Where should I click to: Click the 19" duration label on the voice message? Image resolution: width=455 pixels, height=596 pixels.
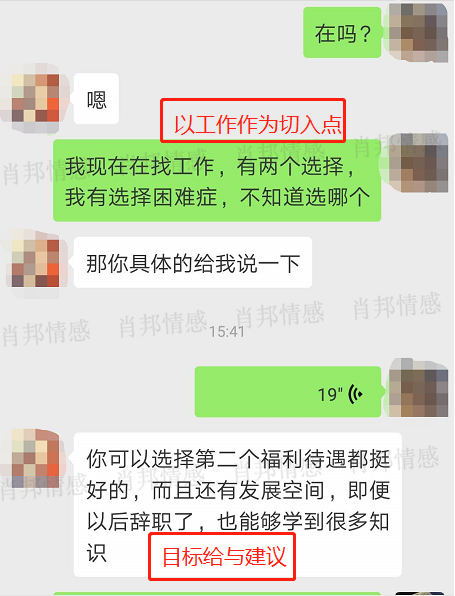coord(330,395)
